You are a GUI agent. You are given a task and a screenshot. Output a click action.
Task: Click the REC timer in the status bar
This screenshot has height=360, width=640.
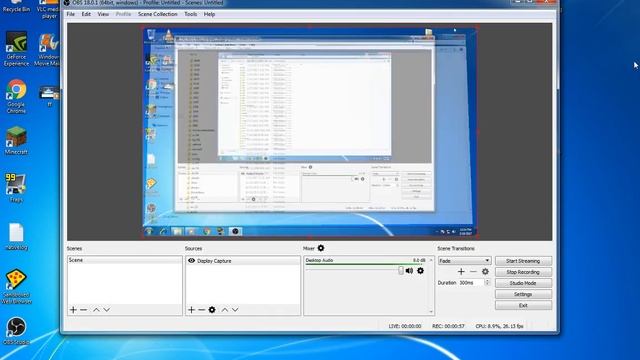[448, 326]
